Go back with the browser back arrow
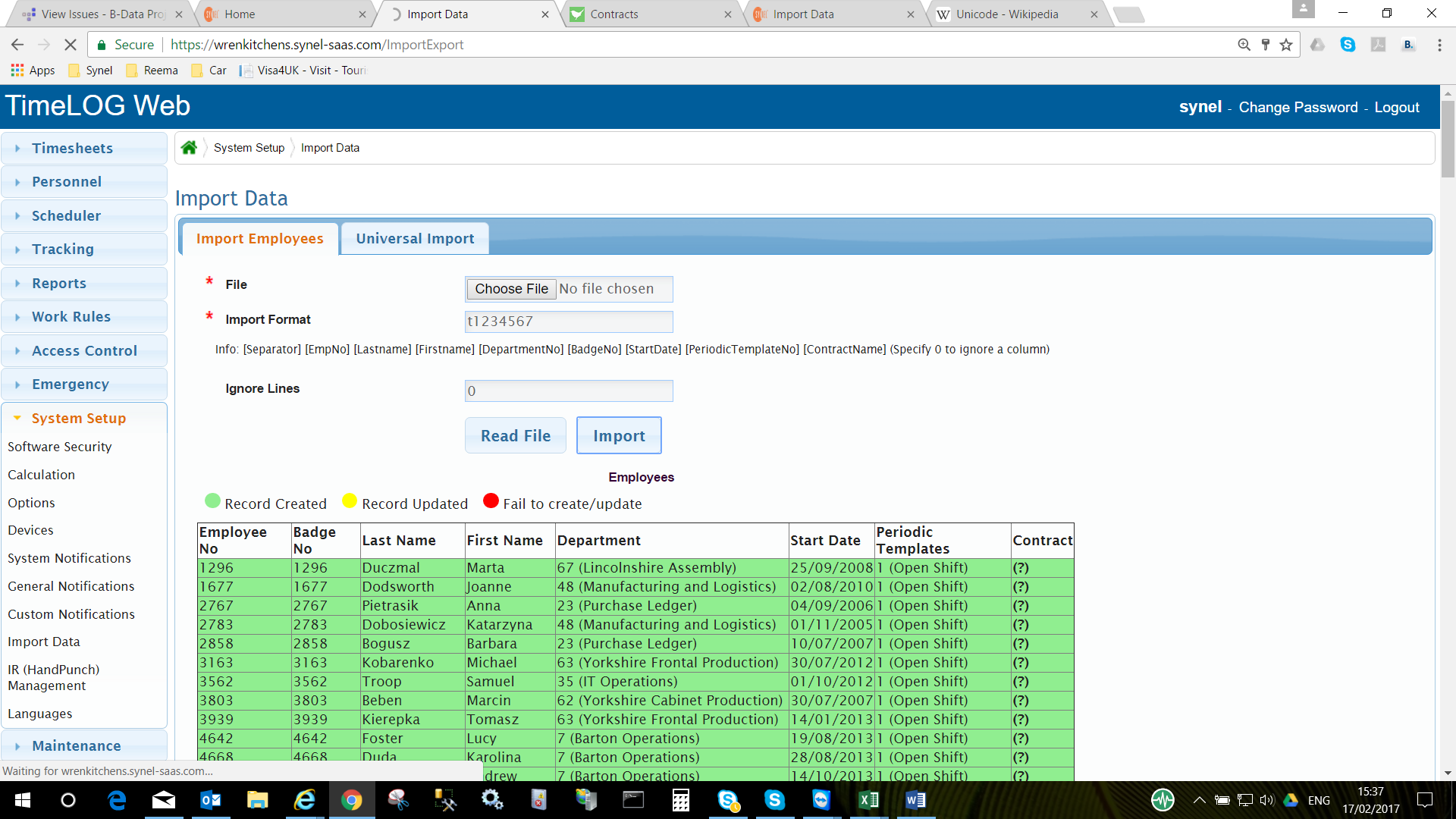This screenshot has width=1456, height=819. tap(17, 45)
